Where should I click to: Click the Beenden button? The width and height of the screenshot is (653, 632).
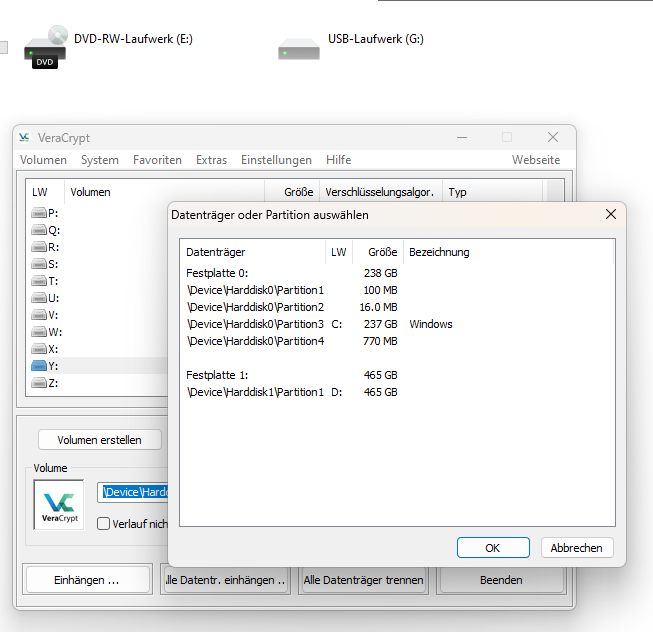501,580
